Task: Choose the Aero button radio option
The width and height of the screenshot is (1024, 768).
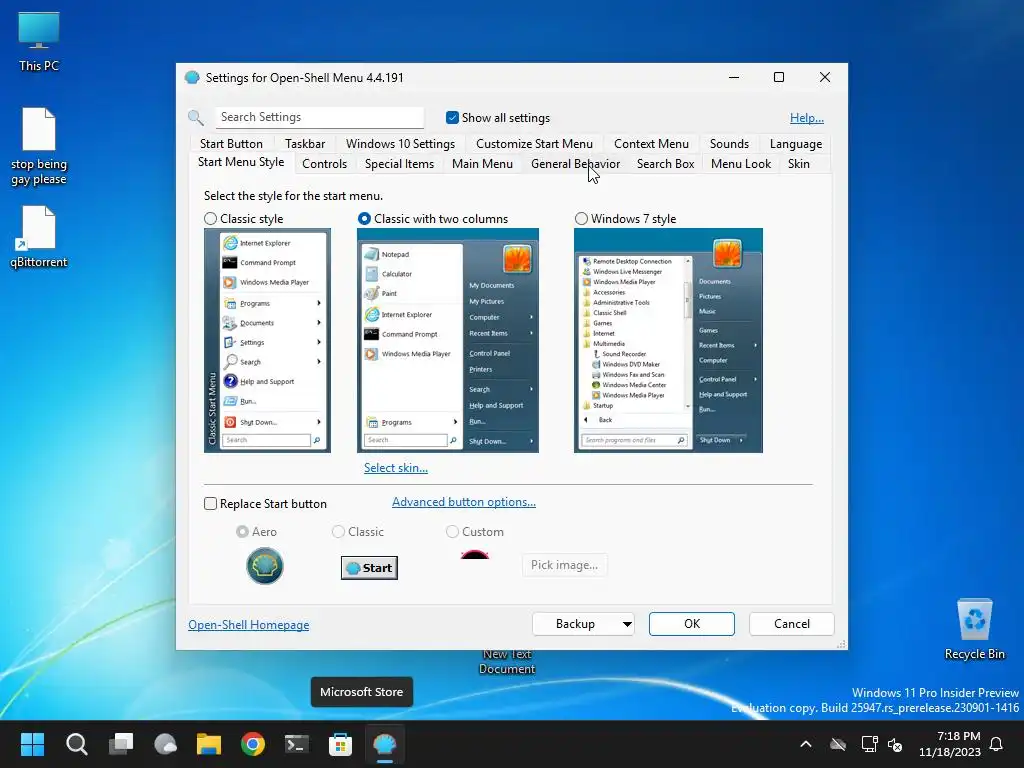Action: tap(242, 532)
